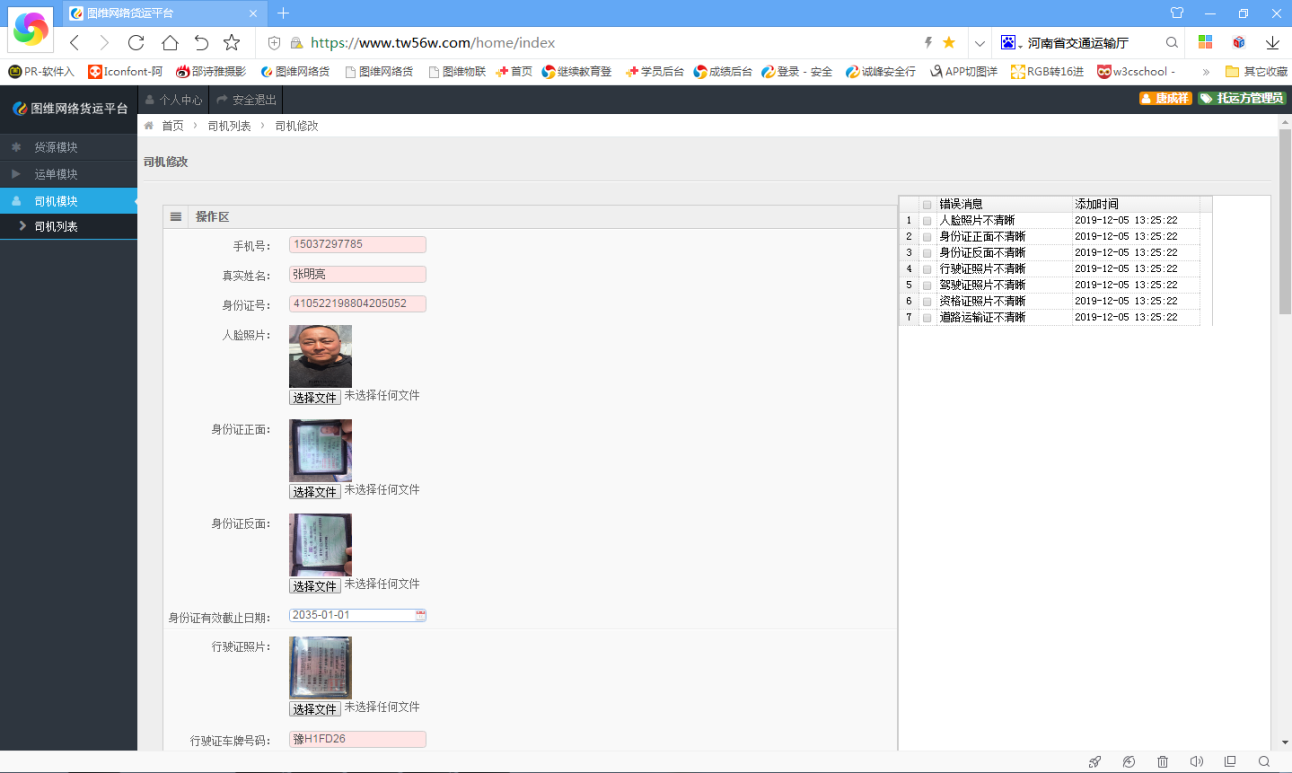Click the 身份证正面 photo thumbnail

tap(320, 450)
